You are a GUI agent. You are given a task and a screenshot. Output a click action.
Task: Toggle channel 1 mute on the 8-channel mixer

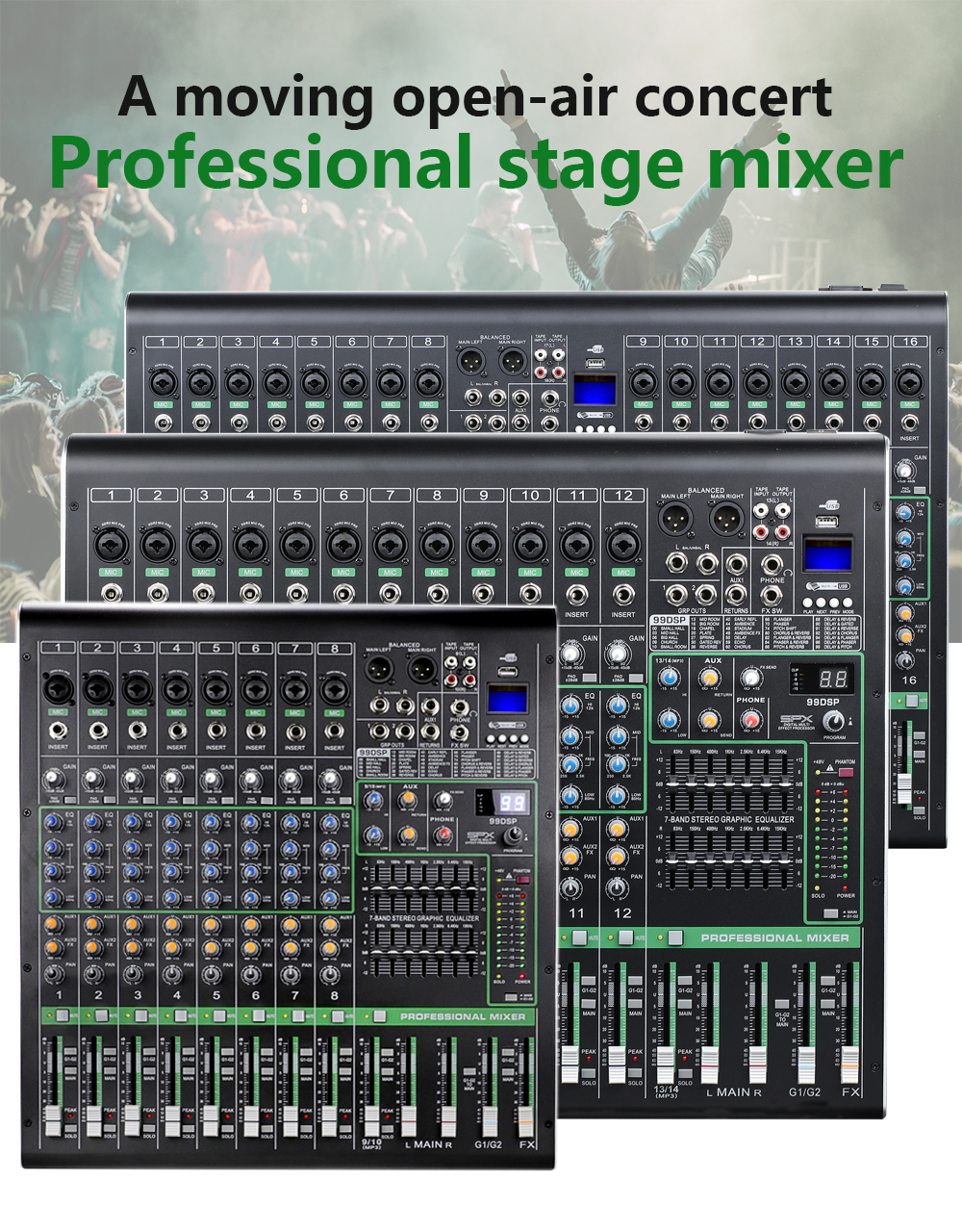[63, 1015]
